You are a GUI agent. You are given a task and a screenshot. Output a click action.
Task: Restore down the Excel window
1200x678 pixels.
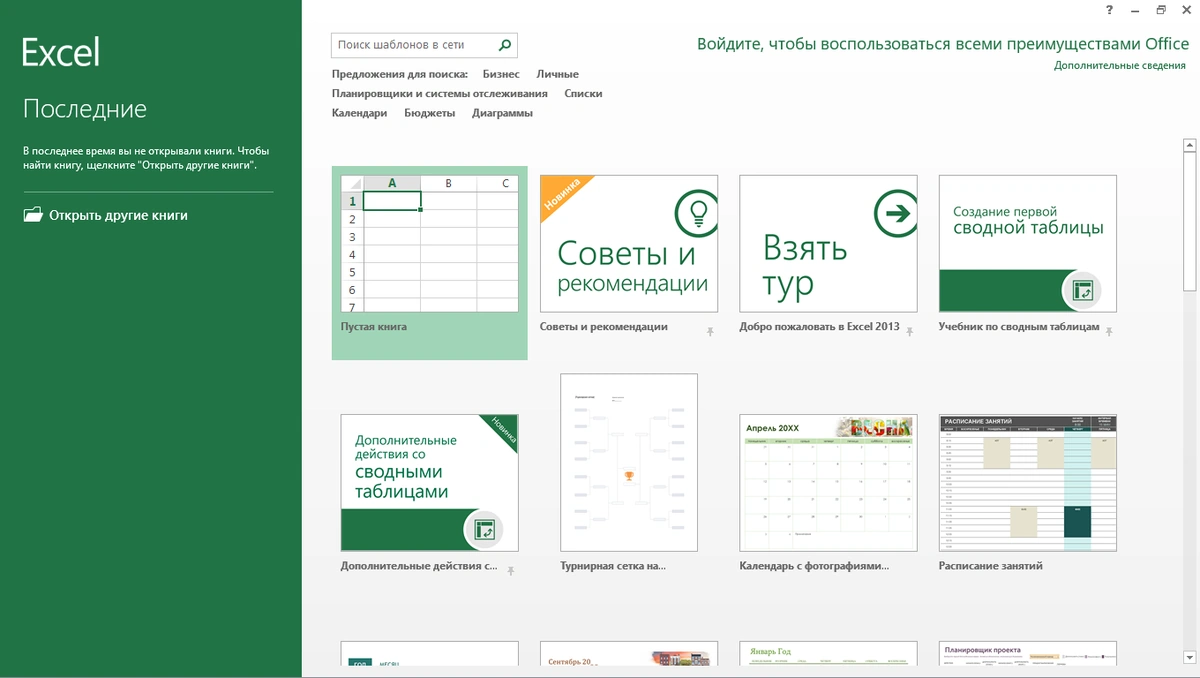pos(1161,10)
